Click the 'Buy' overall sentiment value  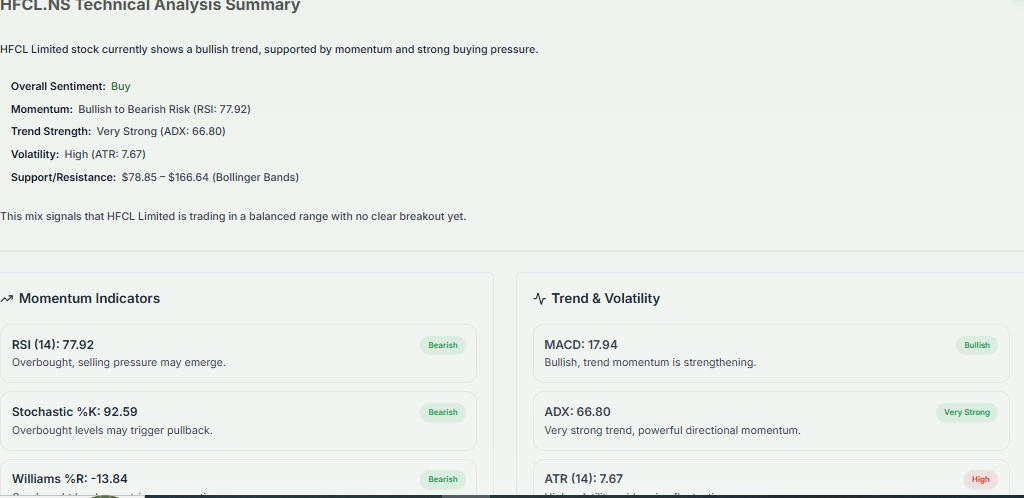(x=121, y=86)
